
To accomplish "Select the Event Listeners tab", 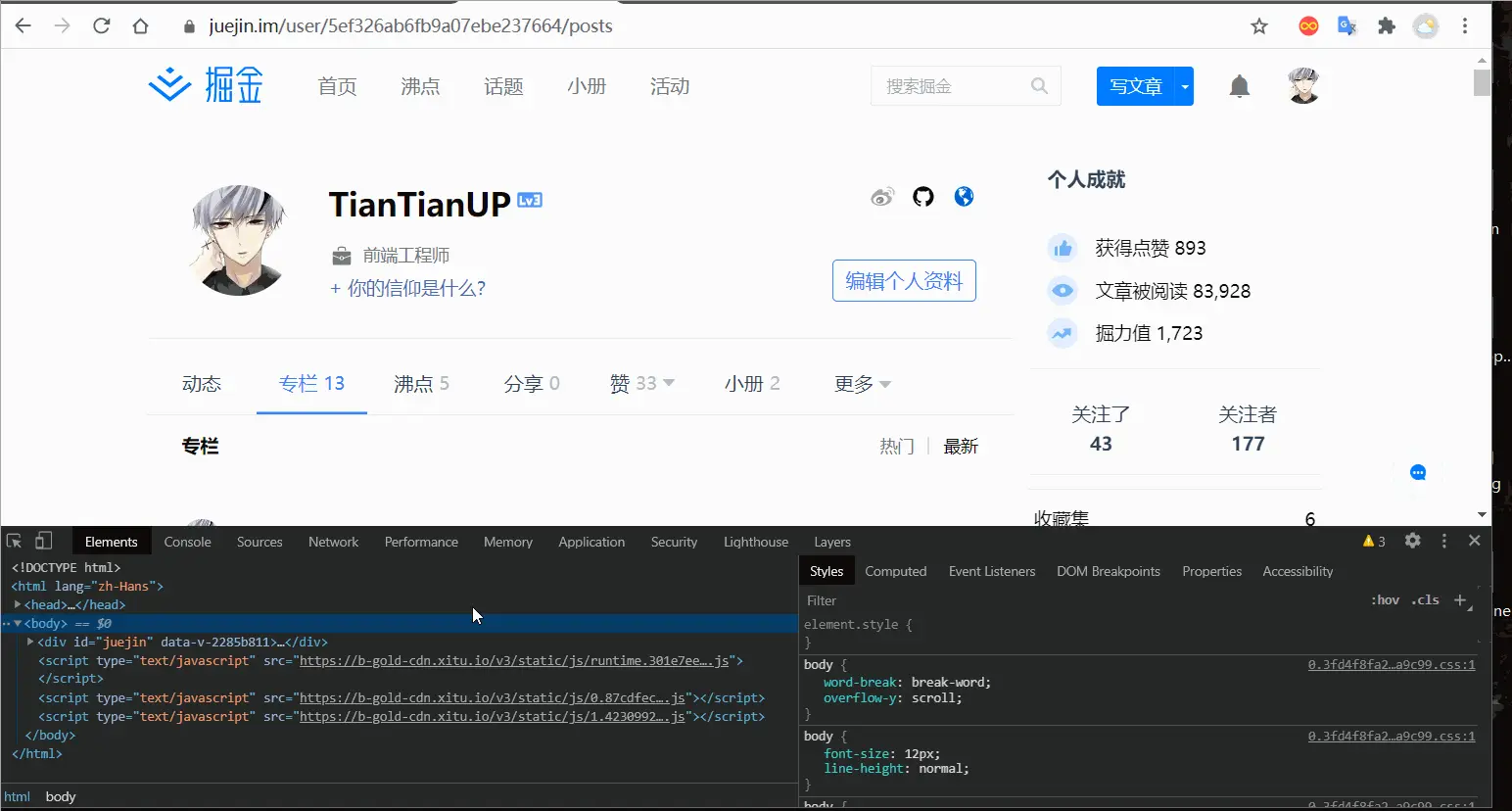I will [992, 571].
